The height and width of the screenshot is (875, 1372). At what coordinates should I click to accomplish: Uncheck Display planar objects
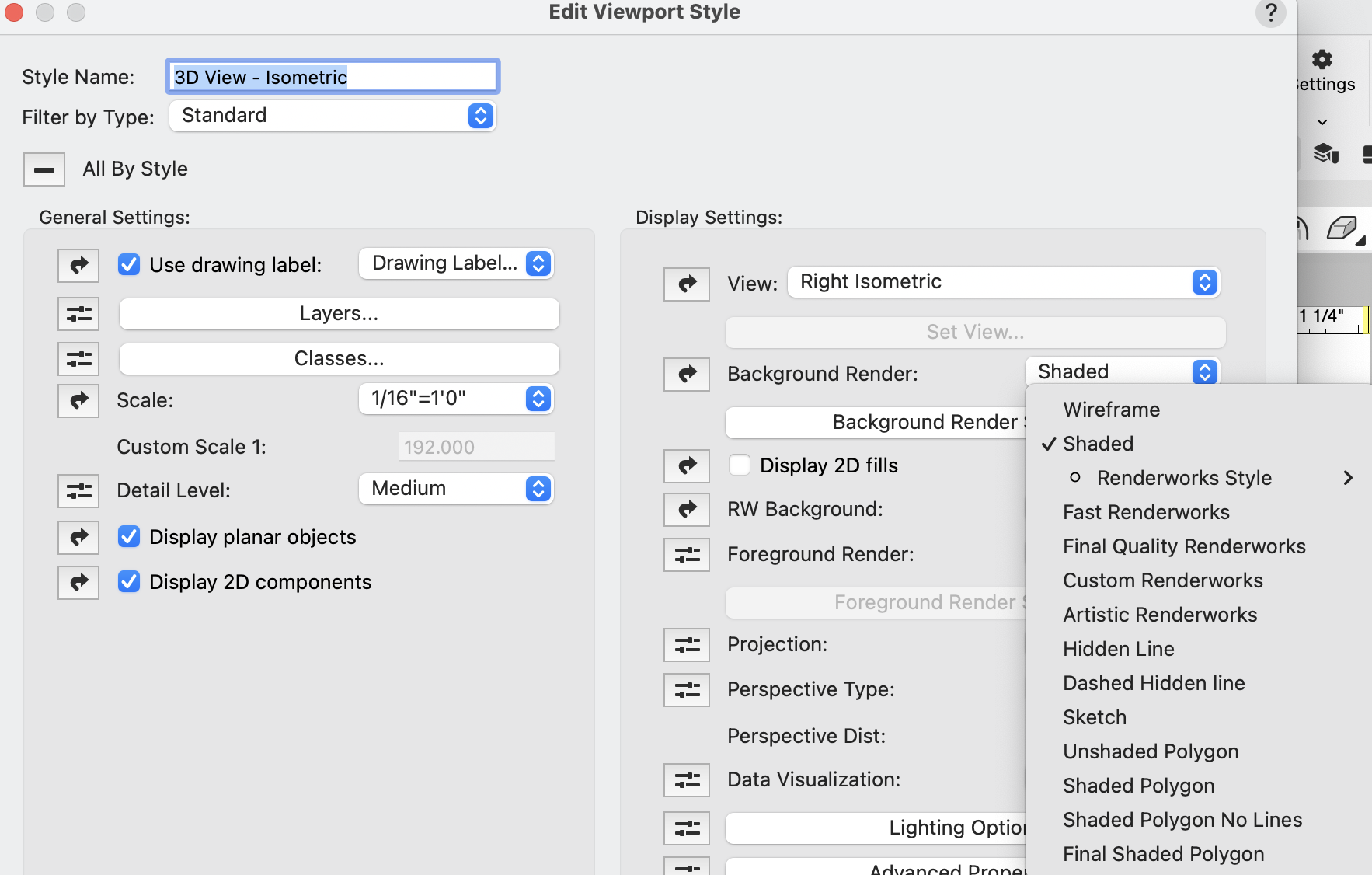(128, 536)
